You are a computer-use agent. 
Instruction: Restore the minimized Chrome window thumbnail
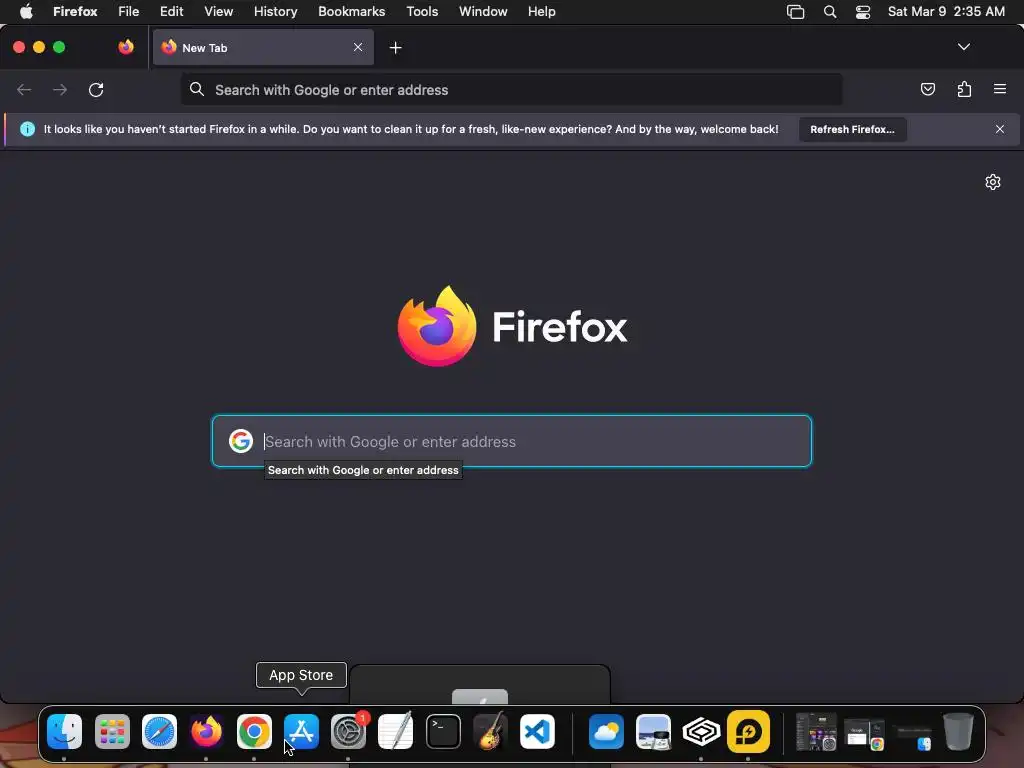pos(864,734)
